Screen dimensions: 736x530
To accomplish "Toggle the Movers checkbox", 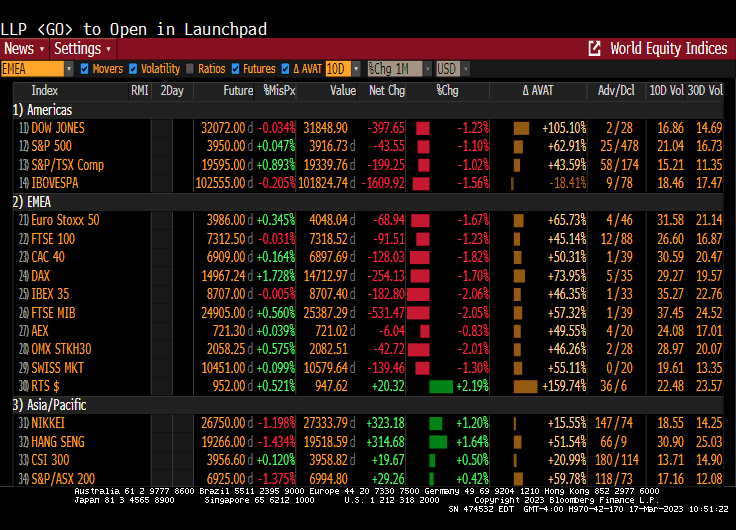I will tap(85, 69).
